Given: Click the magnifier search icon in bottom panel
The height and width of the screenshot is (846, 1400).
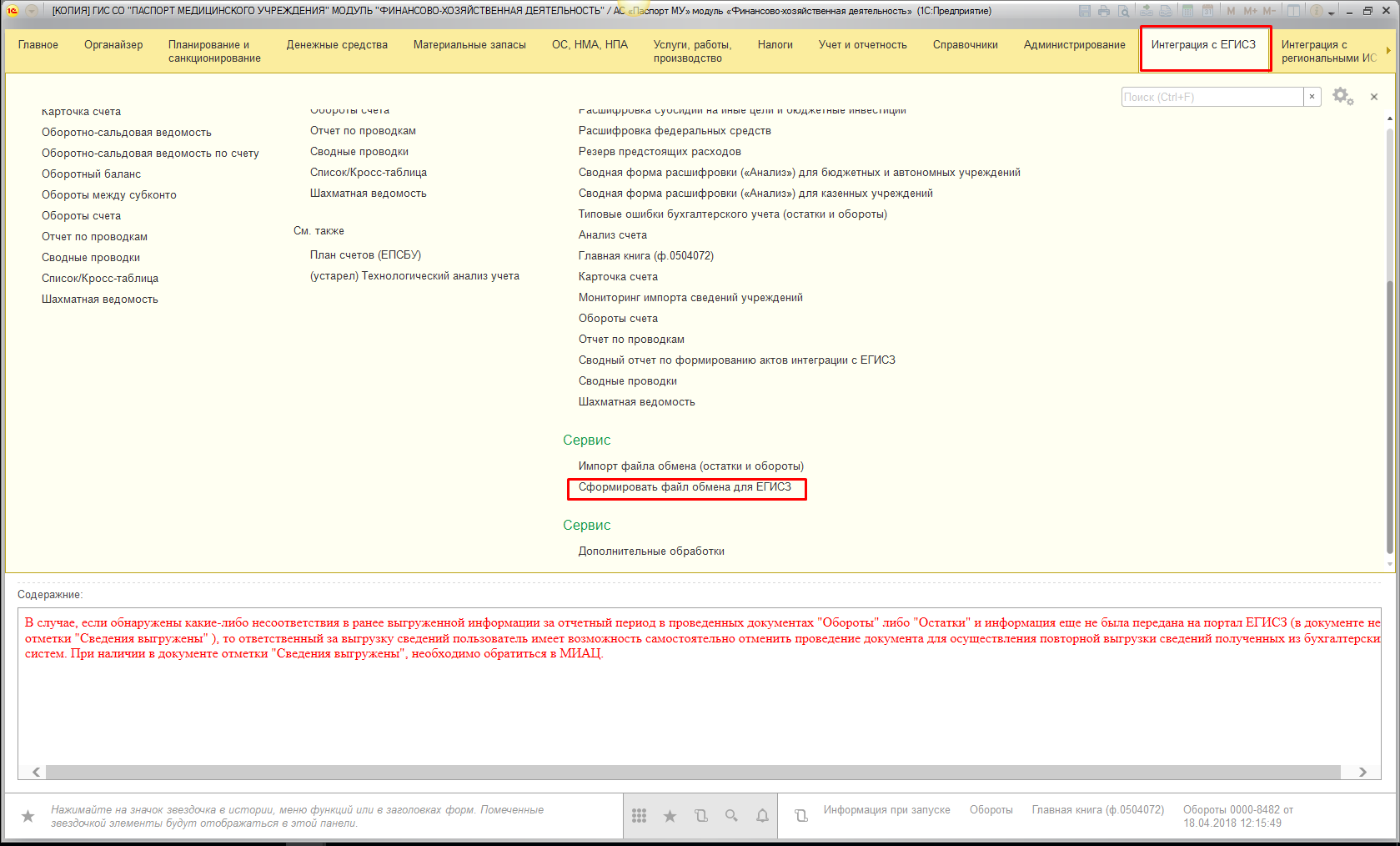Looking at the screenshot, I should 731,816.
